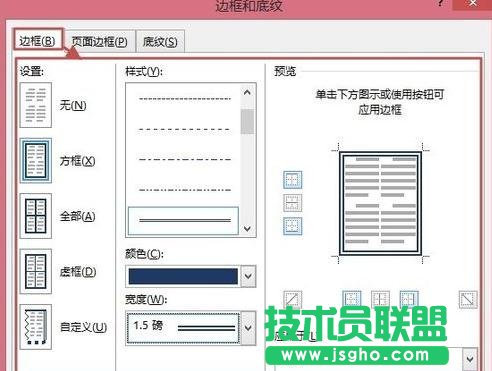Select the 虚框(D) grid border setting icon
Image resolution: width=492 pixels, height=371 pixels.
click(36, 271)
